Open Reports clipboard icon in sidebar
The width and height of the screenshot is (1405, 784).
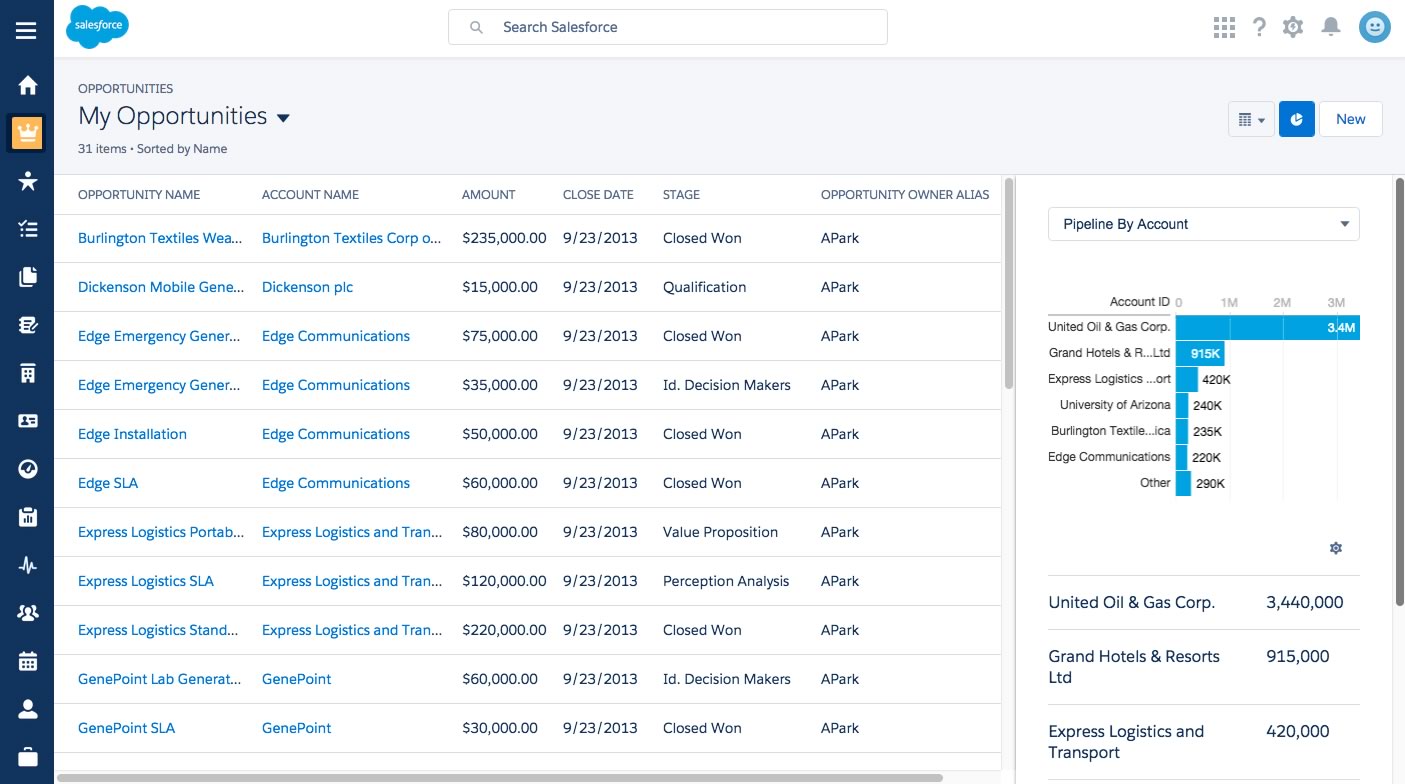tap(28, 517)
